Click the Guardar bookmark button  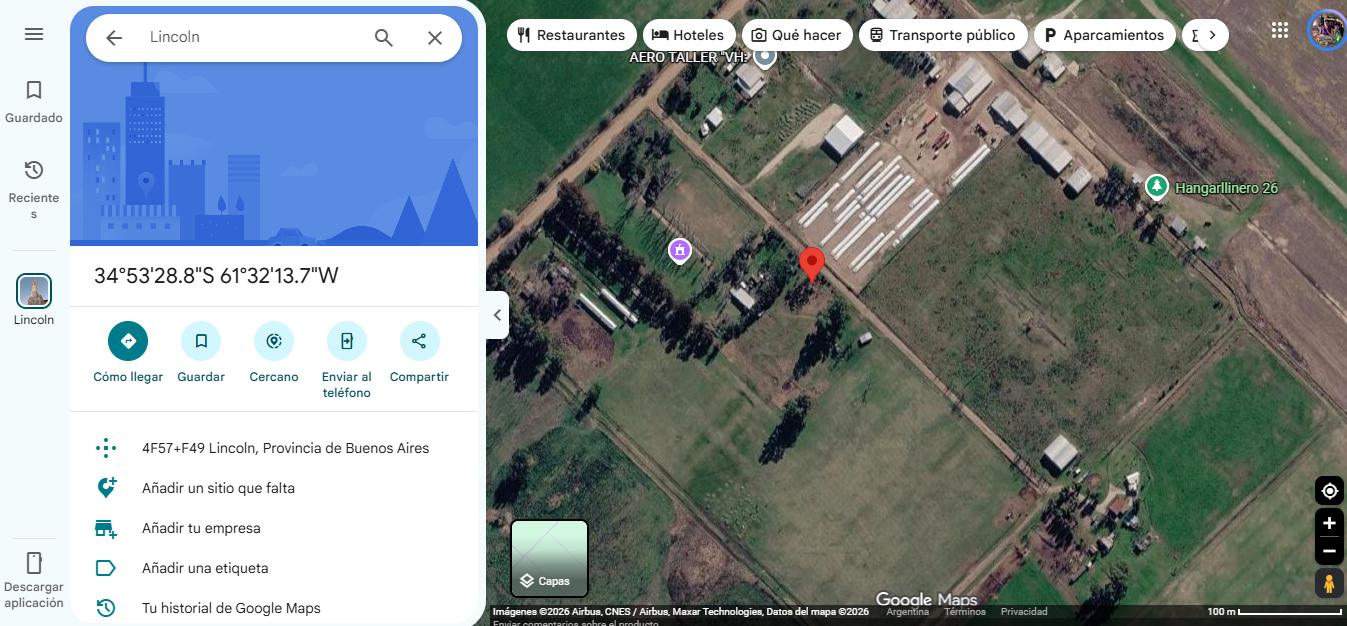(201, 341)
